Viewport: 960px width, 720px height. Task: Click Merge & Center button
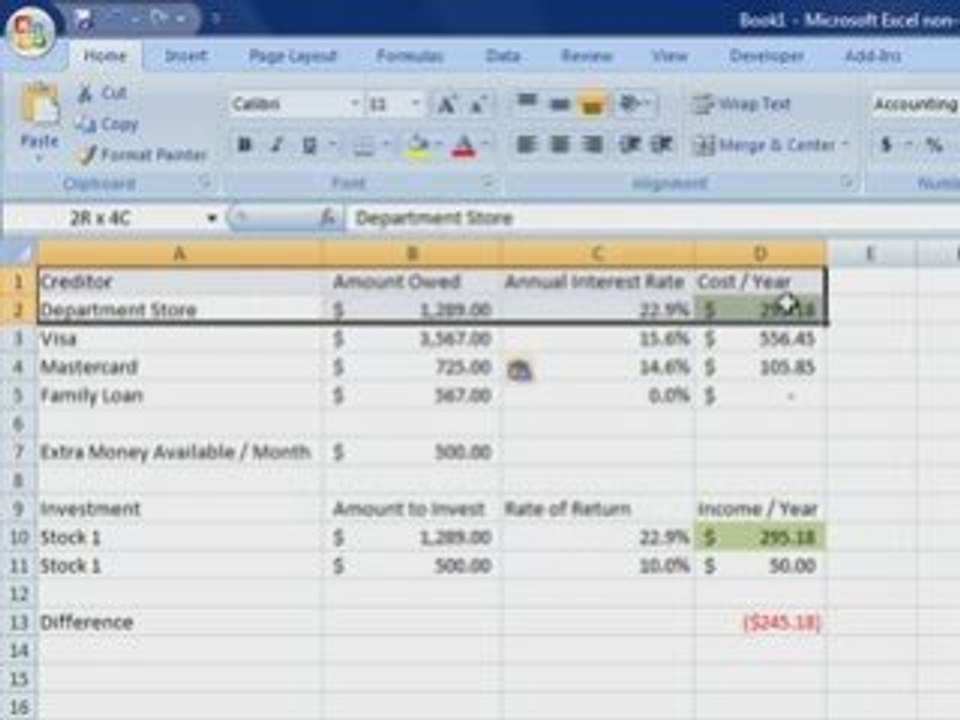764,145
